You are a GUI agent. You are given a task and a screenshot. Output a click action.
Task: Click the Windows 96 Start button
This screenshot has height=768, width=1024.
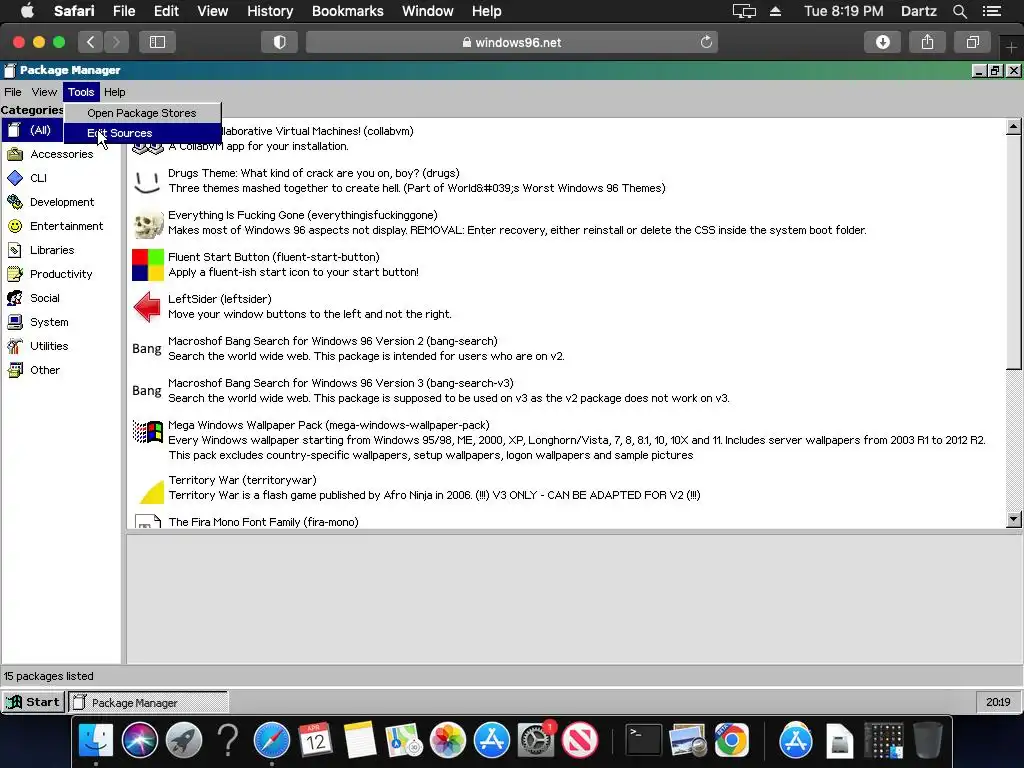point(33,702)
